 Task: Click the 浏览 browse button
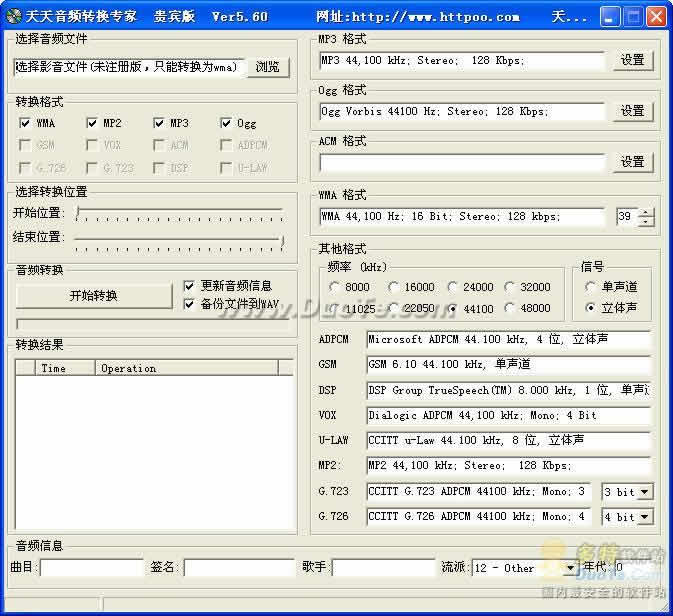(x=268, y=67)
